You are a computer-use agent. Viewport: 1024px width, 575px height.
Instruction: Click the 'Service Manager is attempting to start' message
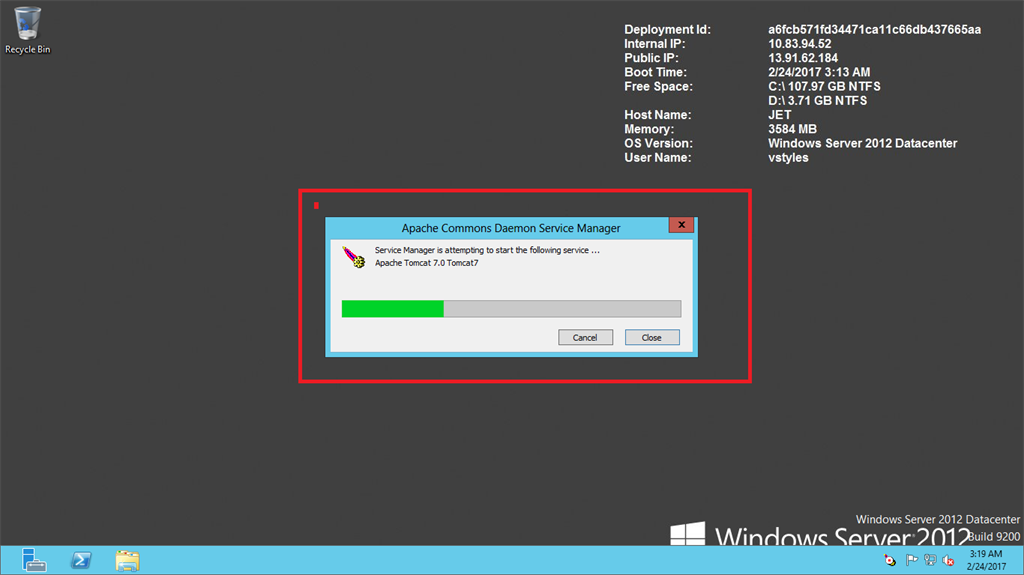click(487, 250)
